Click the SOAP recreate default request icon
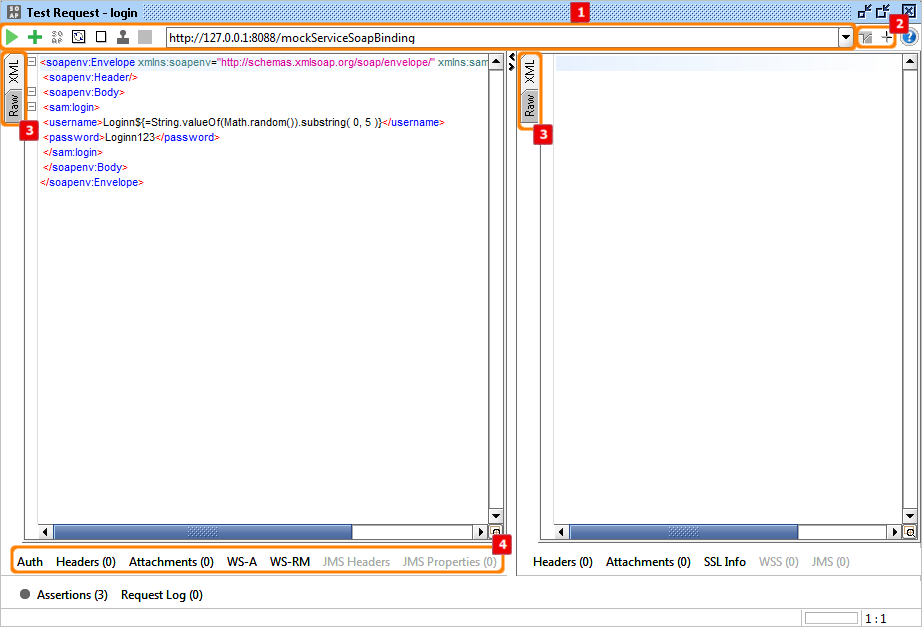 tap(57, 37)
